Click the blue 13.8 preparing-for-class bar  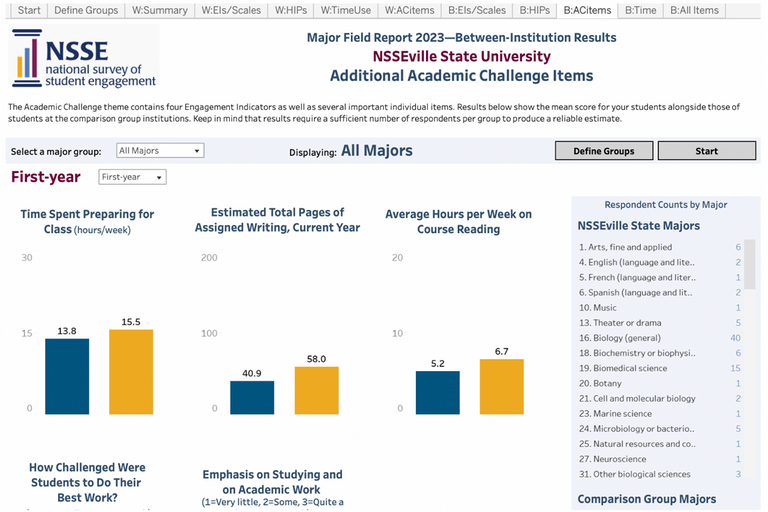(67, 376)
